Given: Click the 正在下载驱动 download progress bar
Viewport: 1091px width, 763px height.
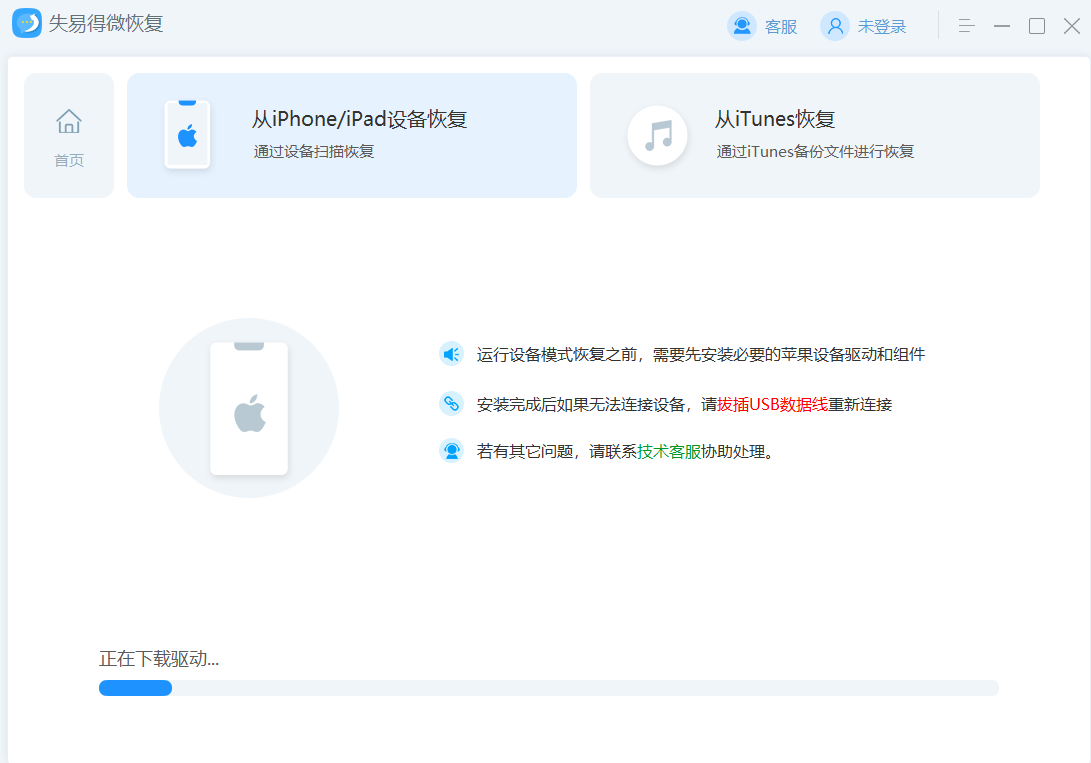Looking at the screenshot, I should tap(549, 688).
